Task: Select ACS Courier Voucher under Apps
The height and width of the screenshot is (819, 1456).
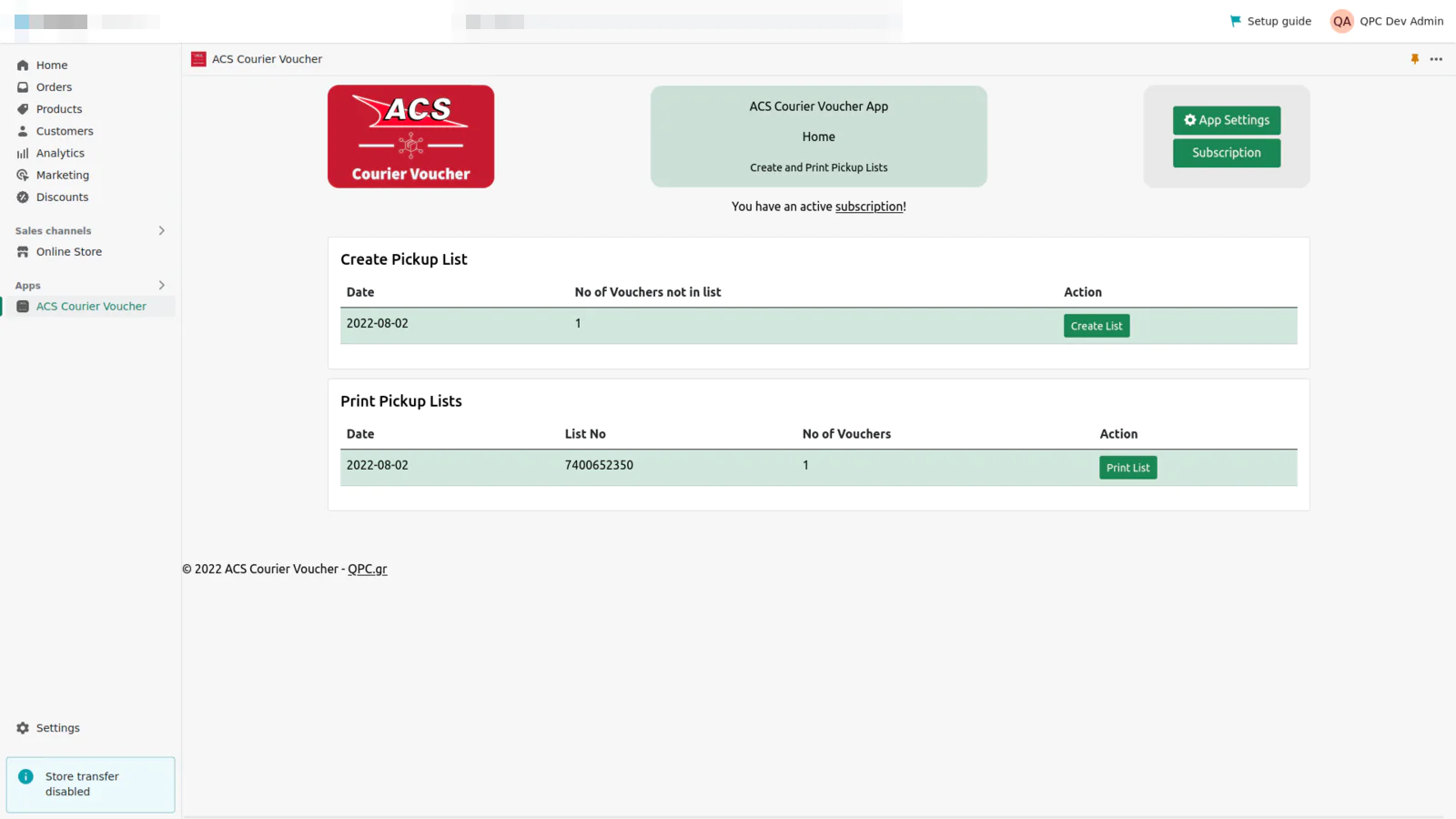Action: 91,307
